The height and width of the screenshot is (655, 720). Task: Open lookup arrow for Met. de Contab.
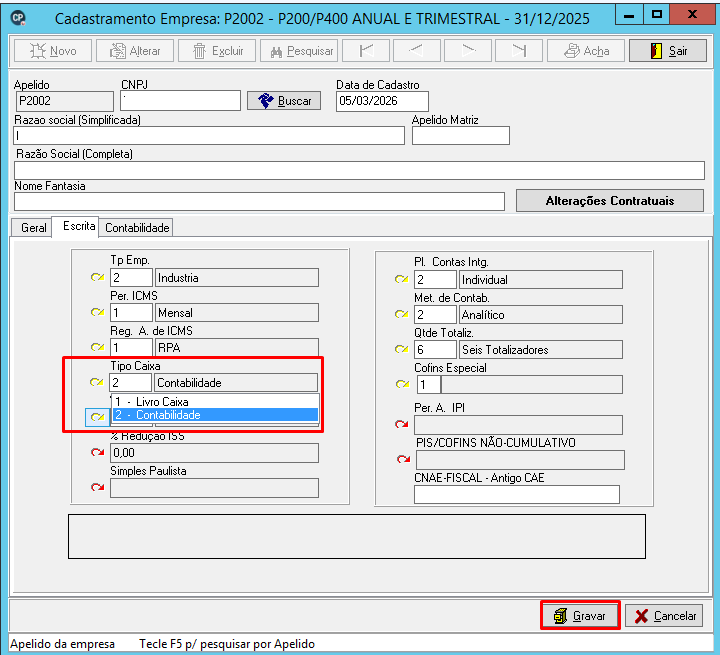(x=401, y=314)
